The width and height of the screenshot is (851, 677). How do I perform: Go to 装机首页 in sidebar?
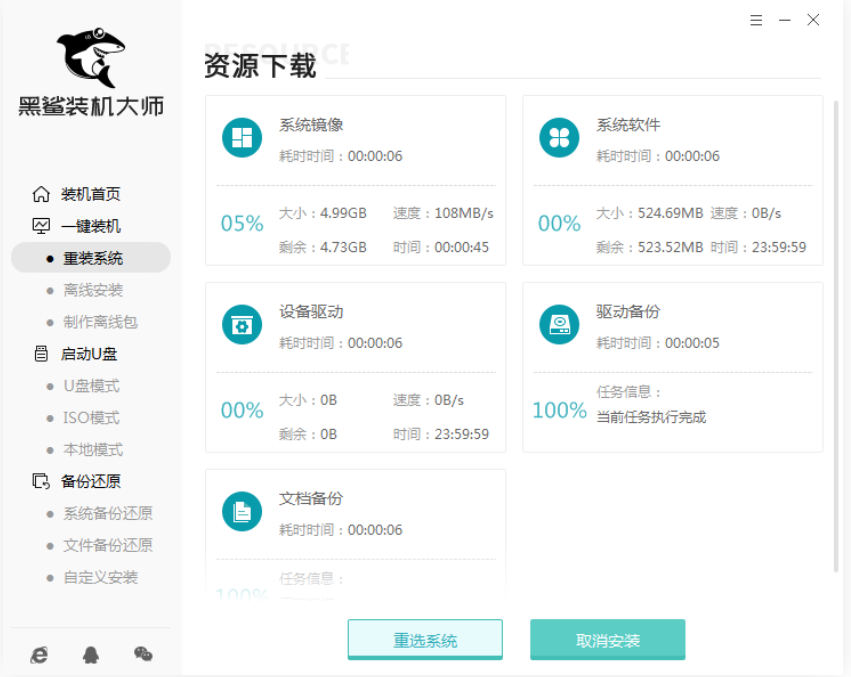coord(90,194)
